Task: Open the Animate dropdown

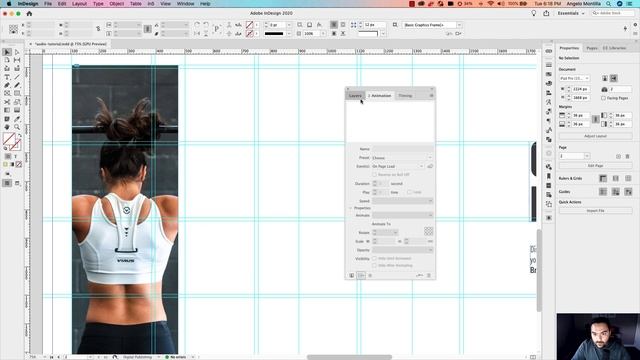Action: (x=402, y=215)
